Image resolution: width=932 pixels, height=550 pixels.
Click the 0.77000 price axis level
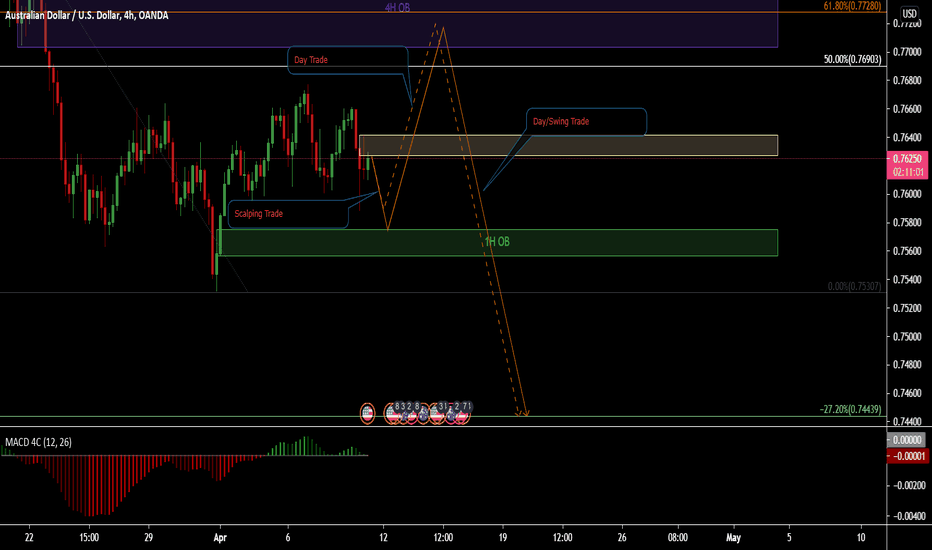(x=907, y=52)
